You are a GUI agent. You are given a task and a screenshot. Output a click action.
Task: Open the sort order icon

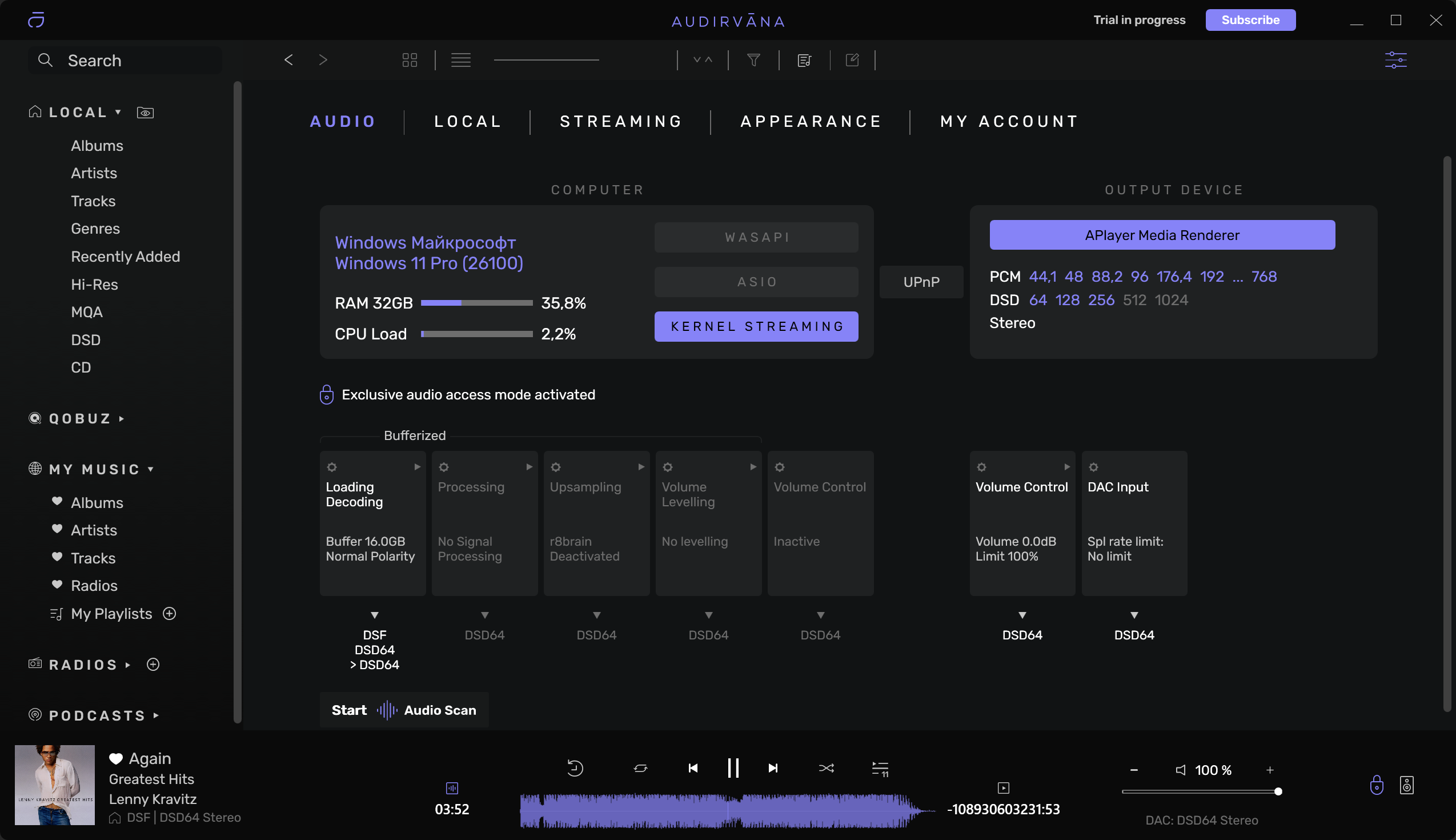pyautogui.click(x=703, y=60)
